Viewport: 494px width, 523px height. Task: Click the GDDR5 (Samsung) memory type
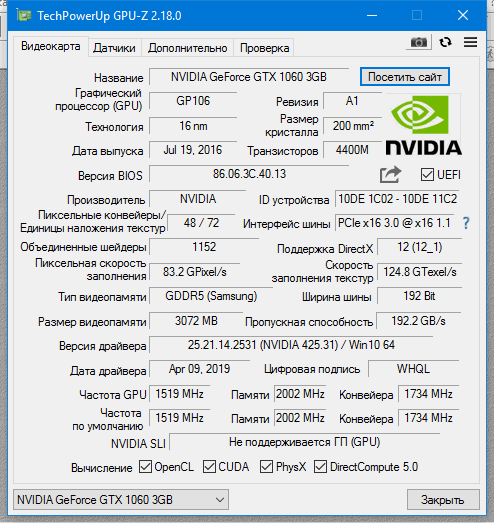pyautogui.click(x=211, y=296)
